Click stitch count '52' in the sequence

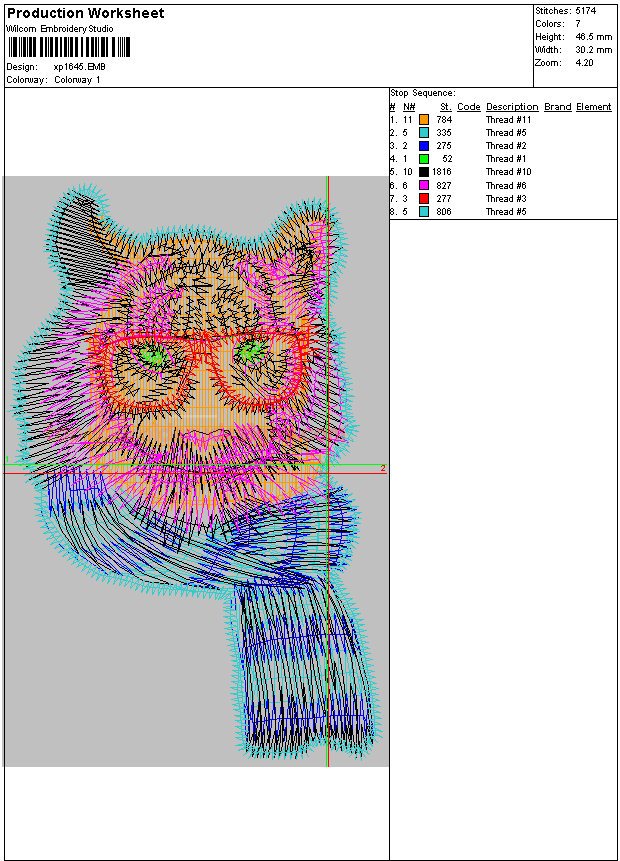click(x=448, y=159)
